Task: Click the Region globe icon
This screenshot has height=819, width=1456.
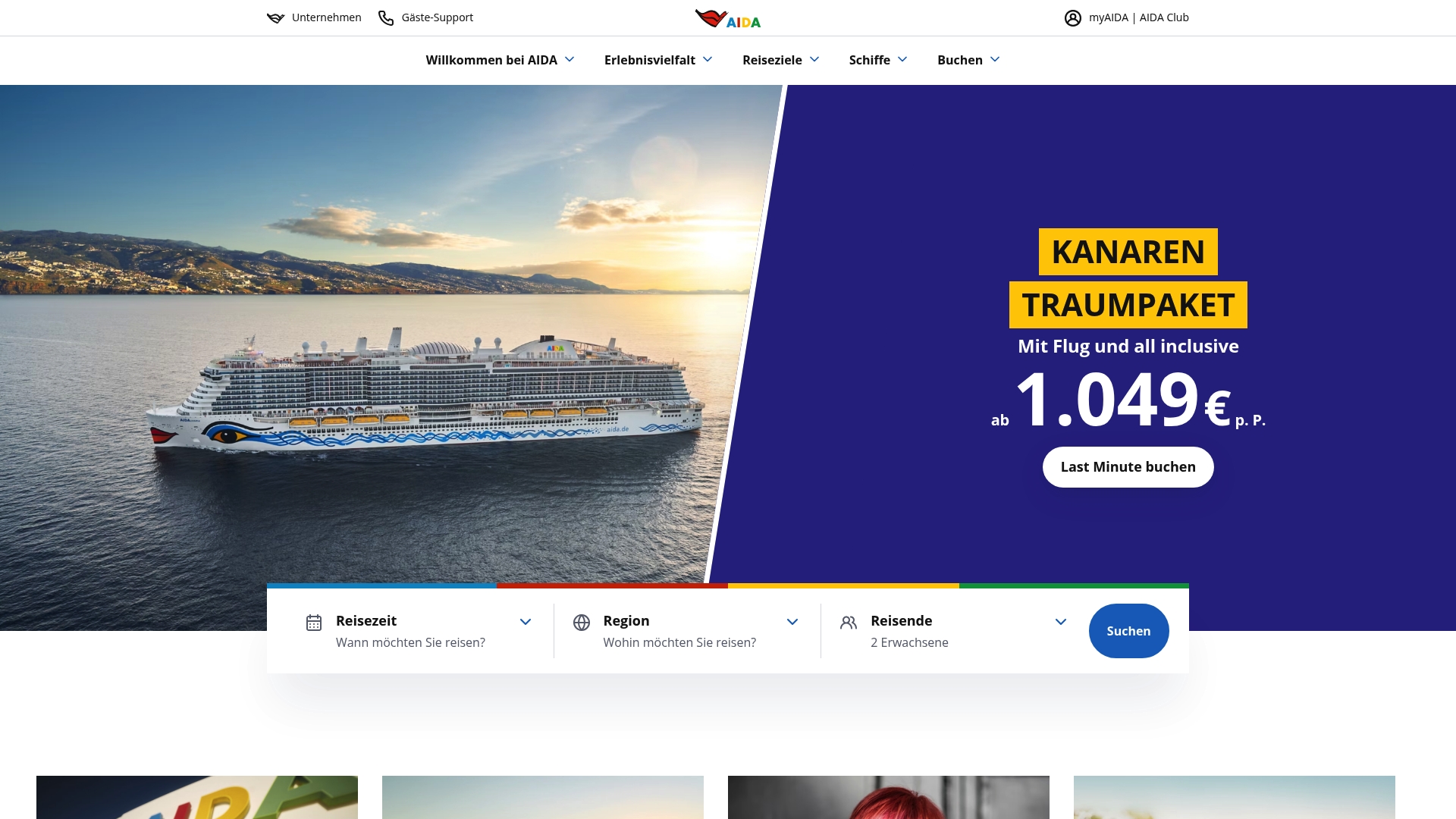Action: point(582,623)
